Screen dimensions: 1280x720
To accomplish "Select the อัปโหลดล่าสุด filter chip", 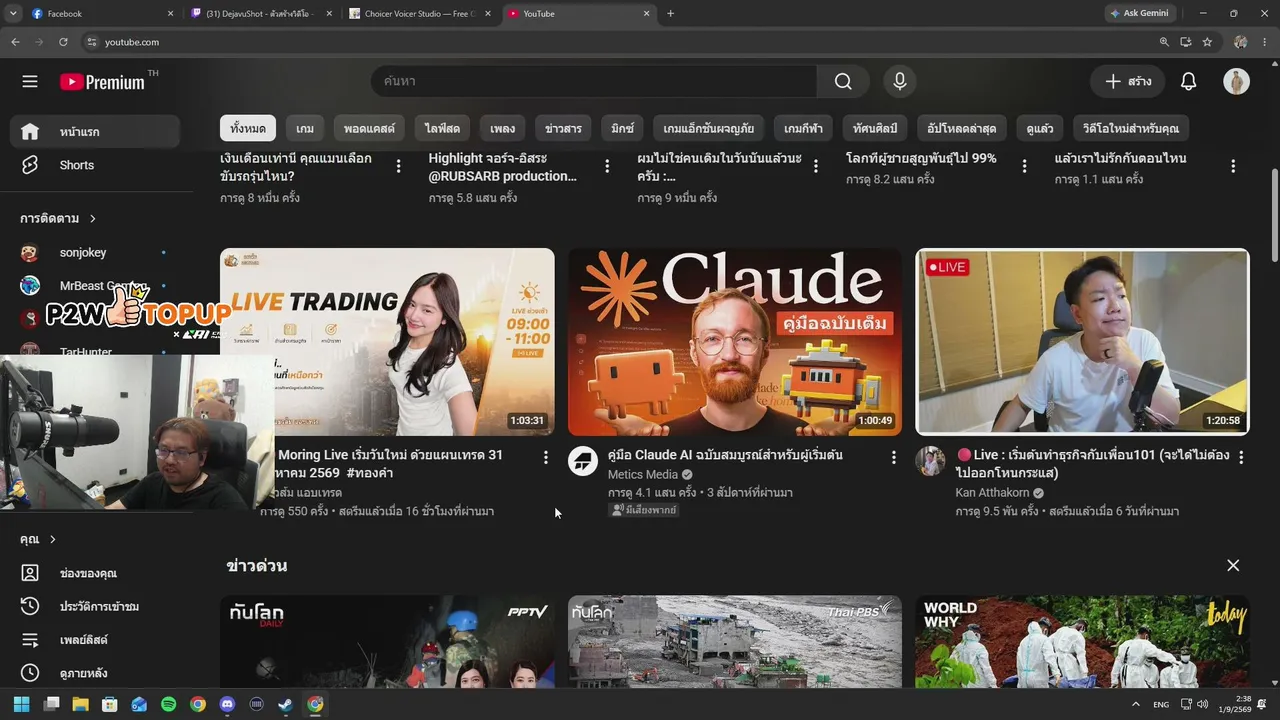I will click(x=962, y=129).
